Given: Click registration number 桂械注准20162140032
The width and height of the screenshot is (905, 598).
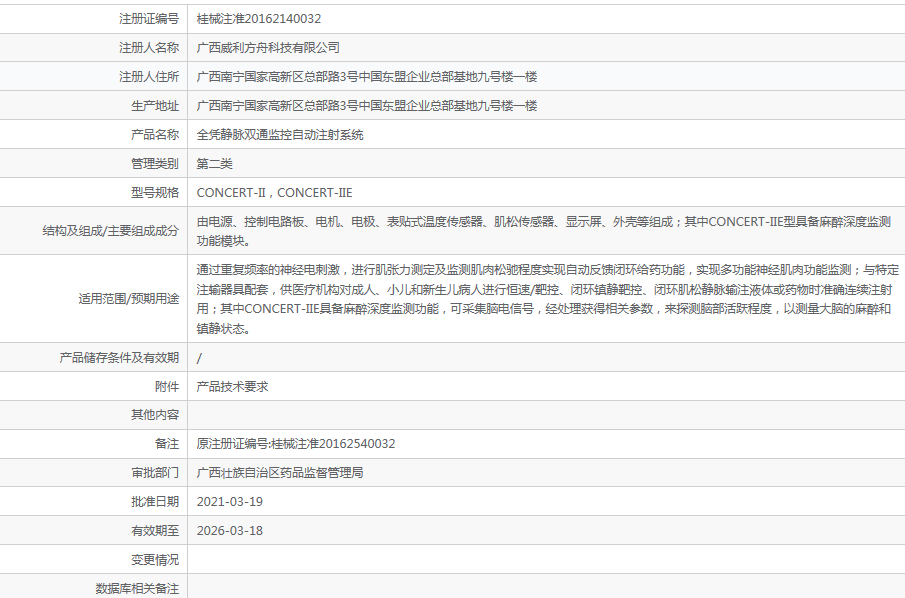Looking at the screenshot, I should [258, 18].
